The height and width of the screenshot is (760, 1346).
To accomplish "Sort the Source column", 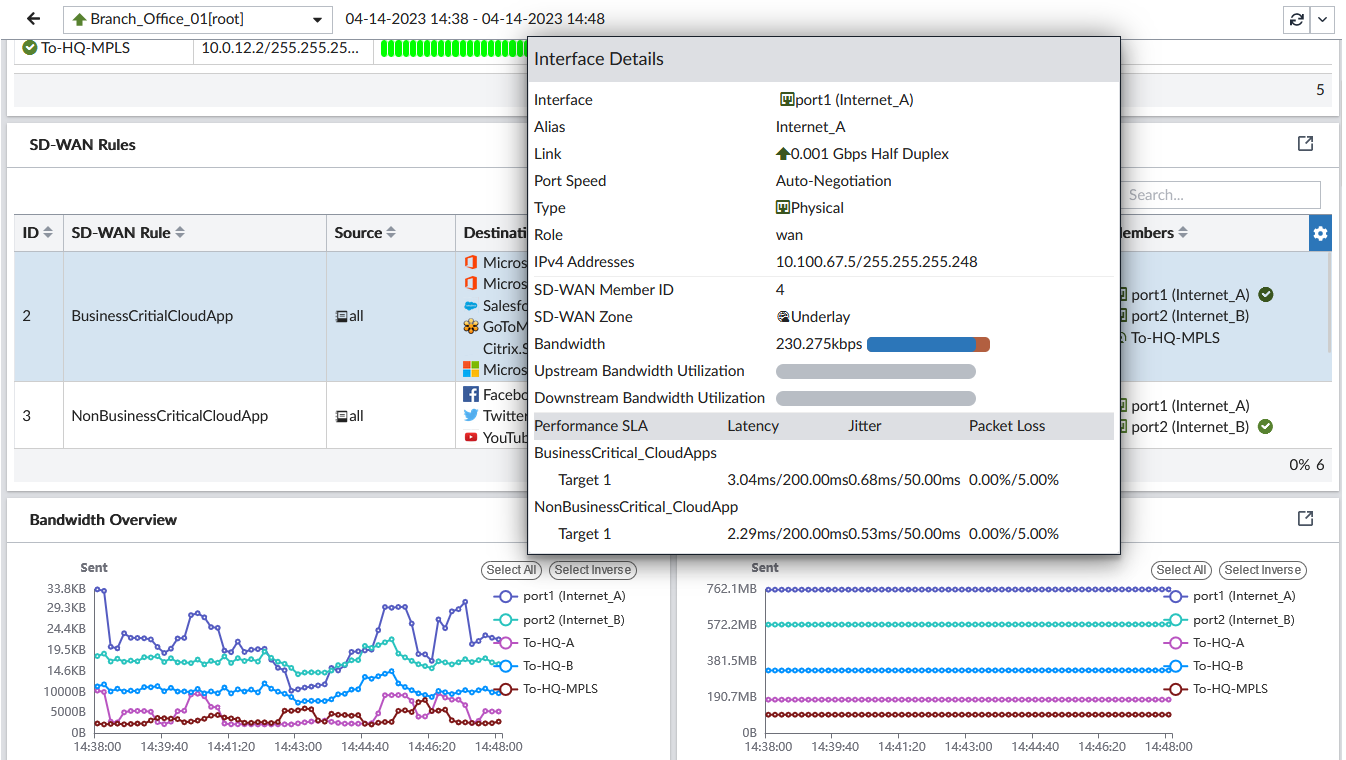I will [391, 233].
